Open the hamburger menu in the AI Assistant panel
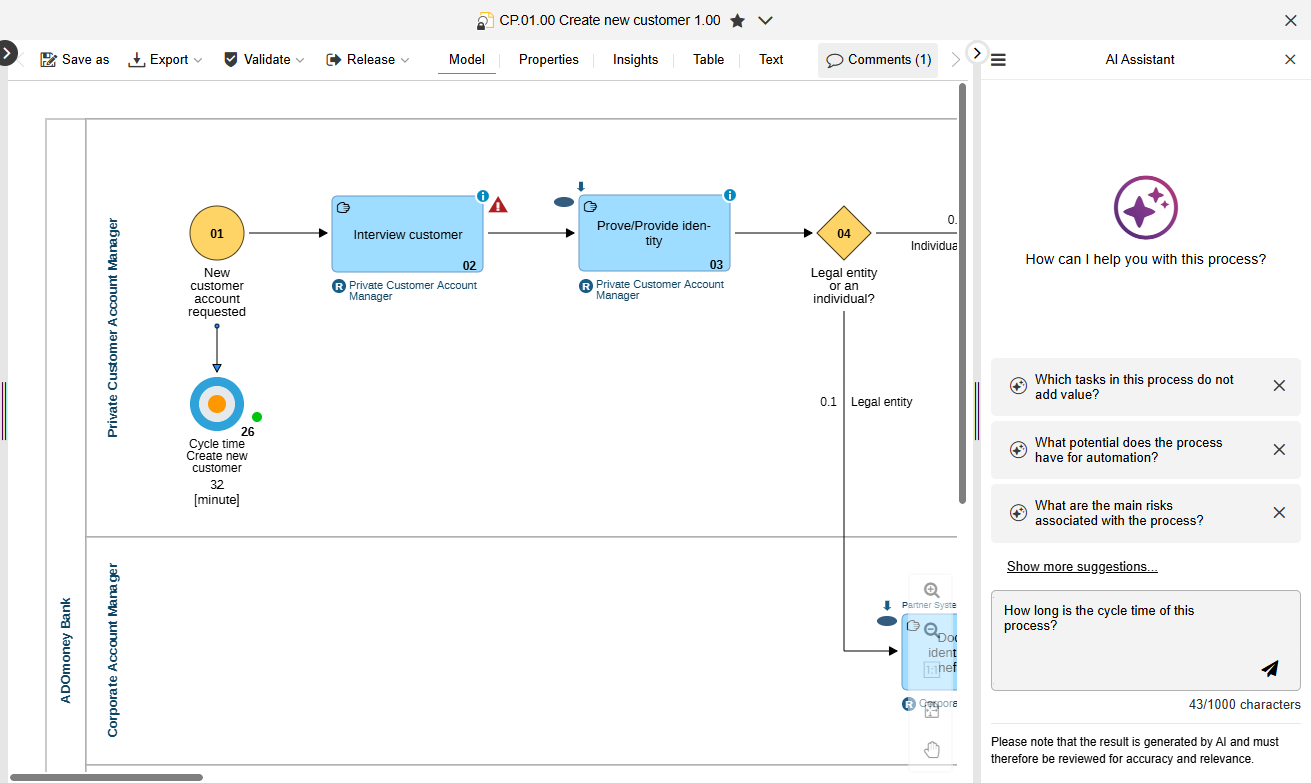 998,59
